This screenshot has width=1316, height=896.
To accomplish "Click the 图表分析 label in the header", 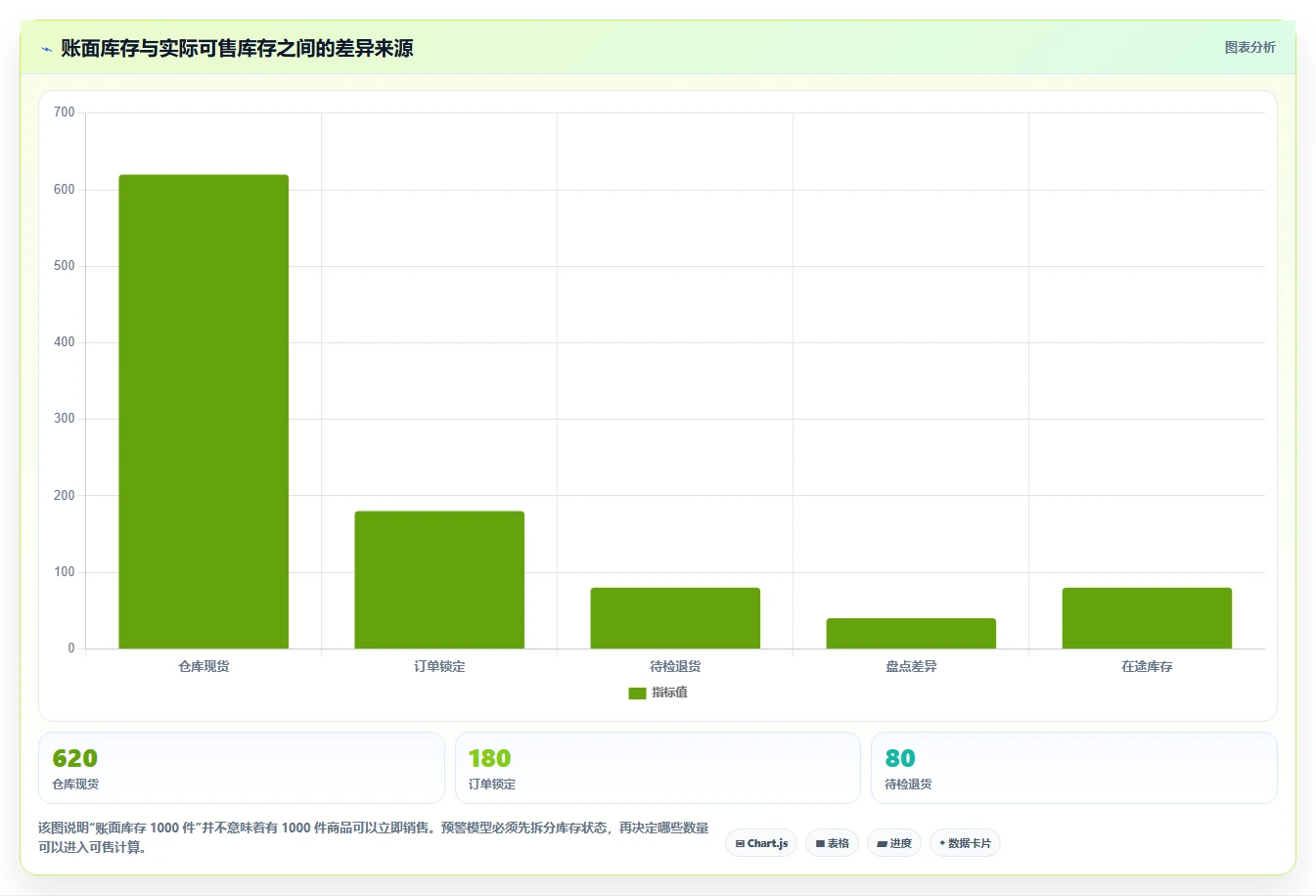I will coord(1249,47).
